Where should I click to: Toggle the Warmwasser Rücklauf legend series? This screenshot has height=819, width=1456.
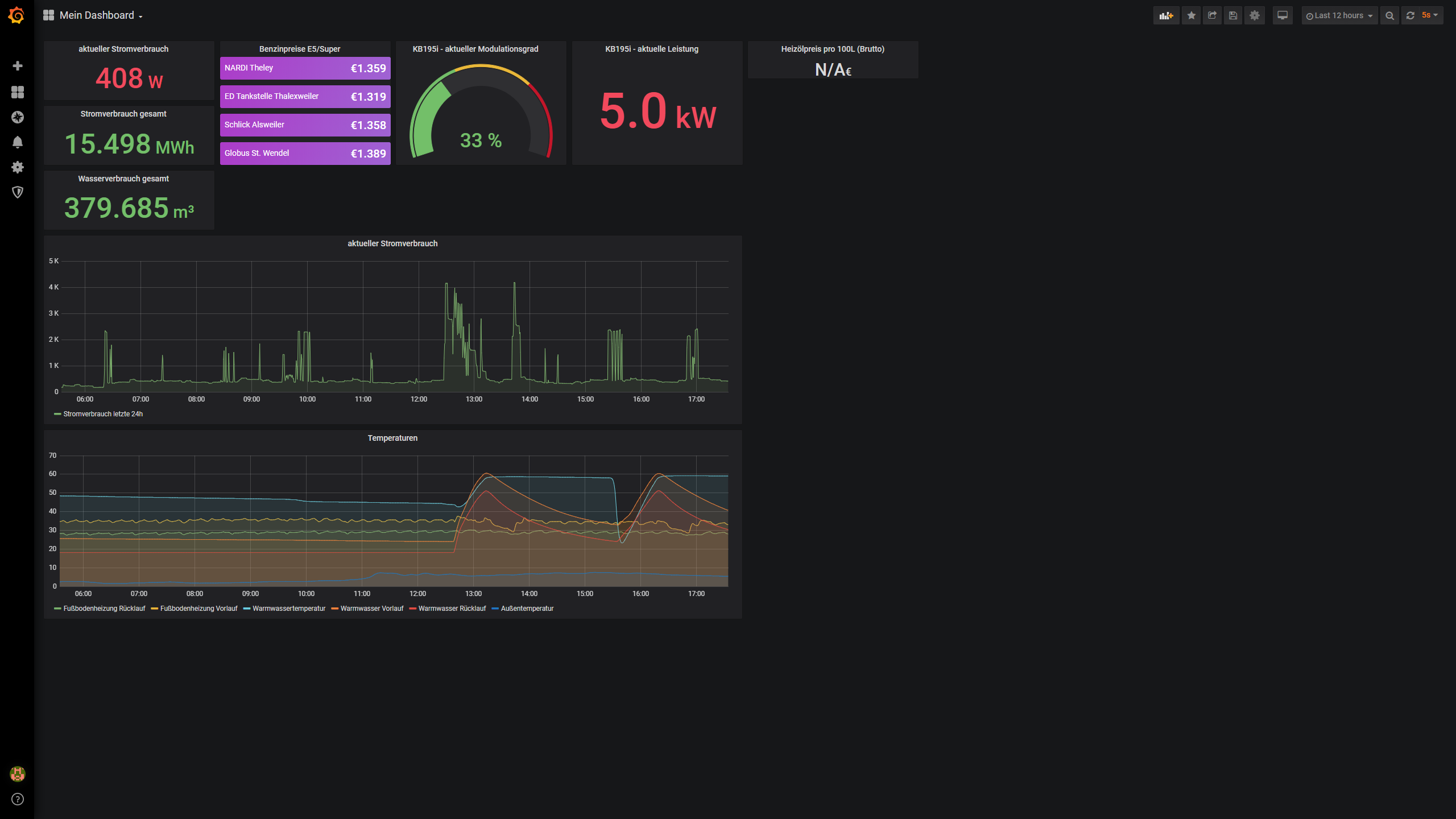[x=452, y=609]
